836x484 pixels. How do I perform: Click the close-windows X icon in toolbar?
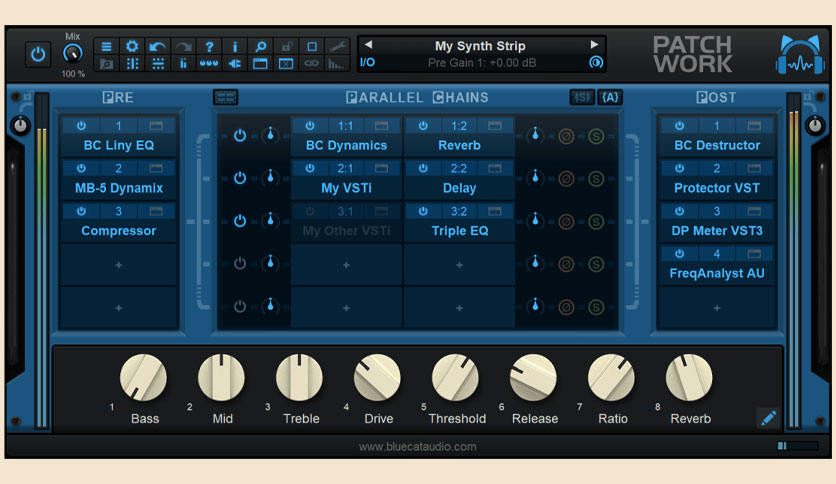[x=286, y=64]
